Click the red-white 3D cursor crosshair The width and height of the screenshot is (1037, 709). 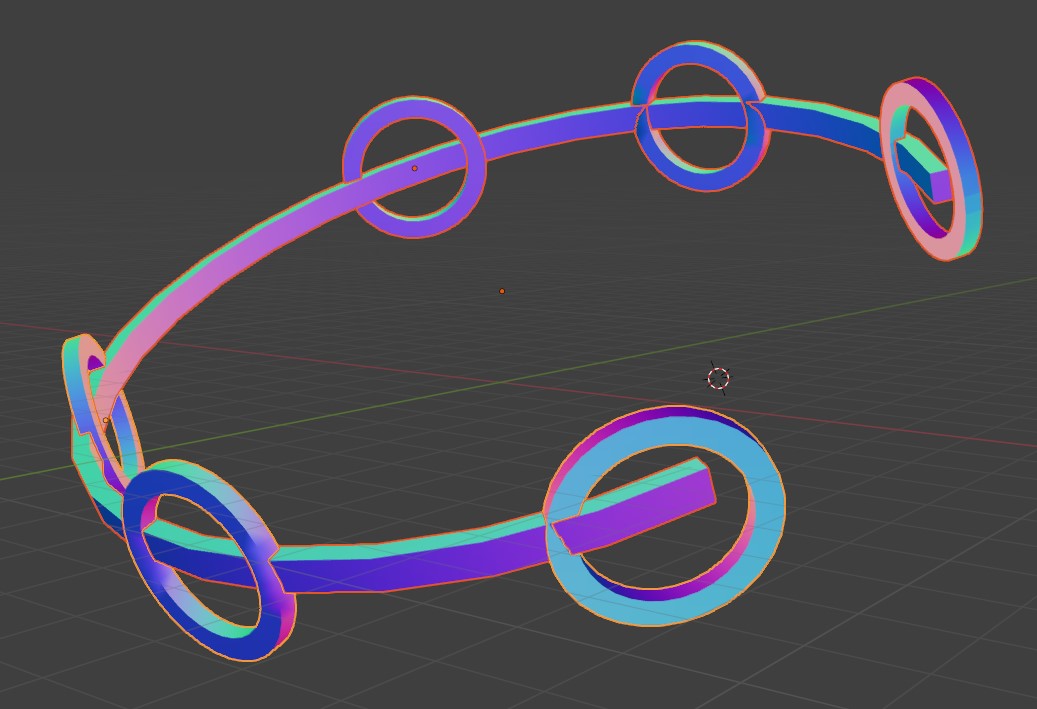pyautogui.click(x=718, y=378)
